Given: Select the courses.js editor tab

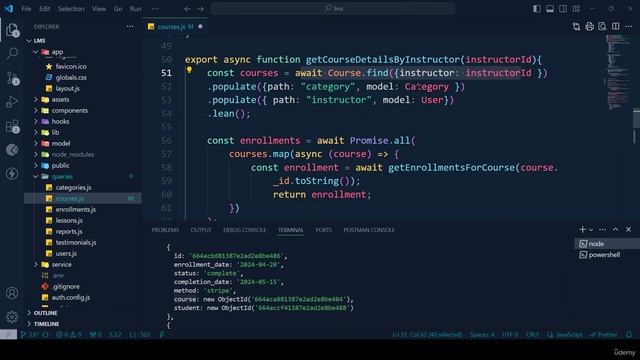Looking at the screenshot, I should pyautogui.click(x=175, y=27).
